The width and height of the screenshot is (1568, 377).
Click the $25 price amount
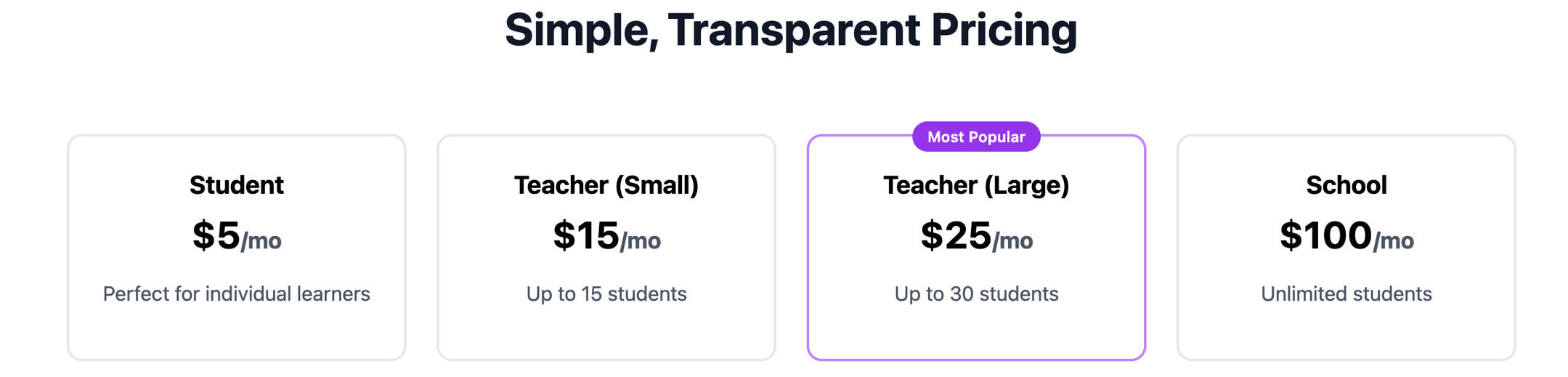(955, 235)
